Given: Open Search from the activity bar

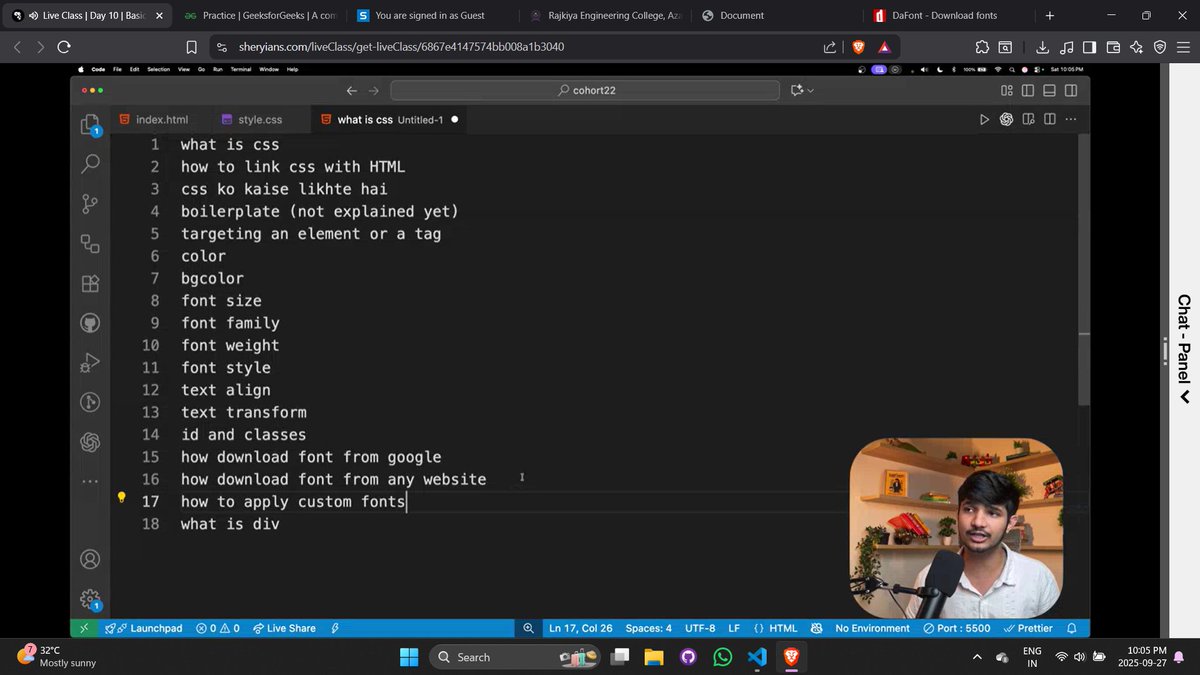Looking at the screenshot, I should point(90,163).
